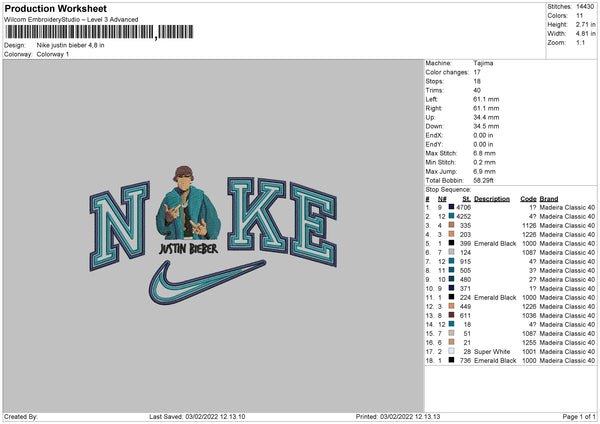Viewport: 600px width, 424px height.
Task: Click the Max Stitch value 6.8 mm
Action: [484, 153]
